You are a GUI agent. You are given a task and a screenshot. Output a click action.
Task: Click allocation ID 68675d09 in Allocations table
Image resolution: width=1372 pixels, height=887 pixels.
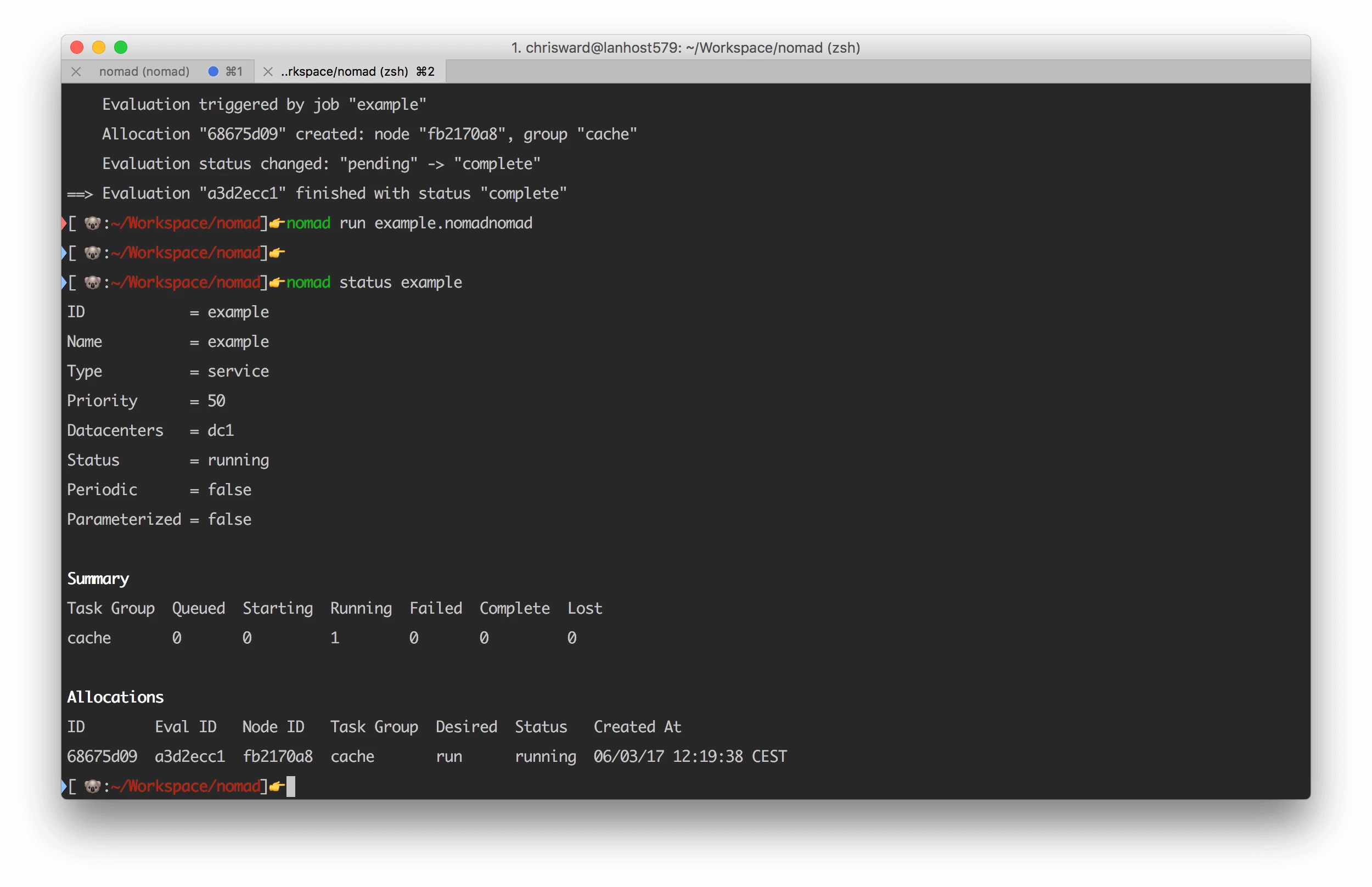click(102, 756)
